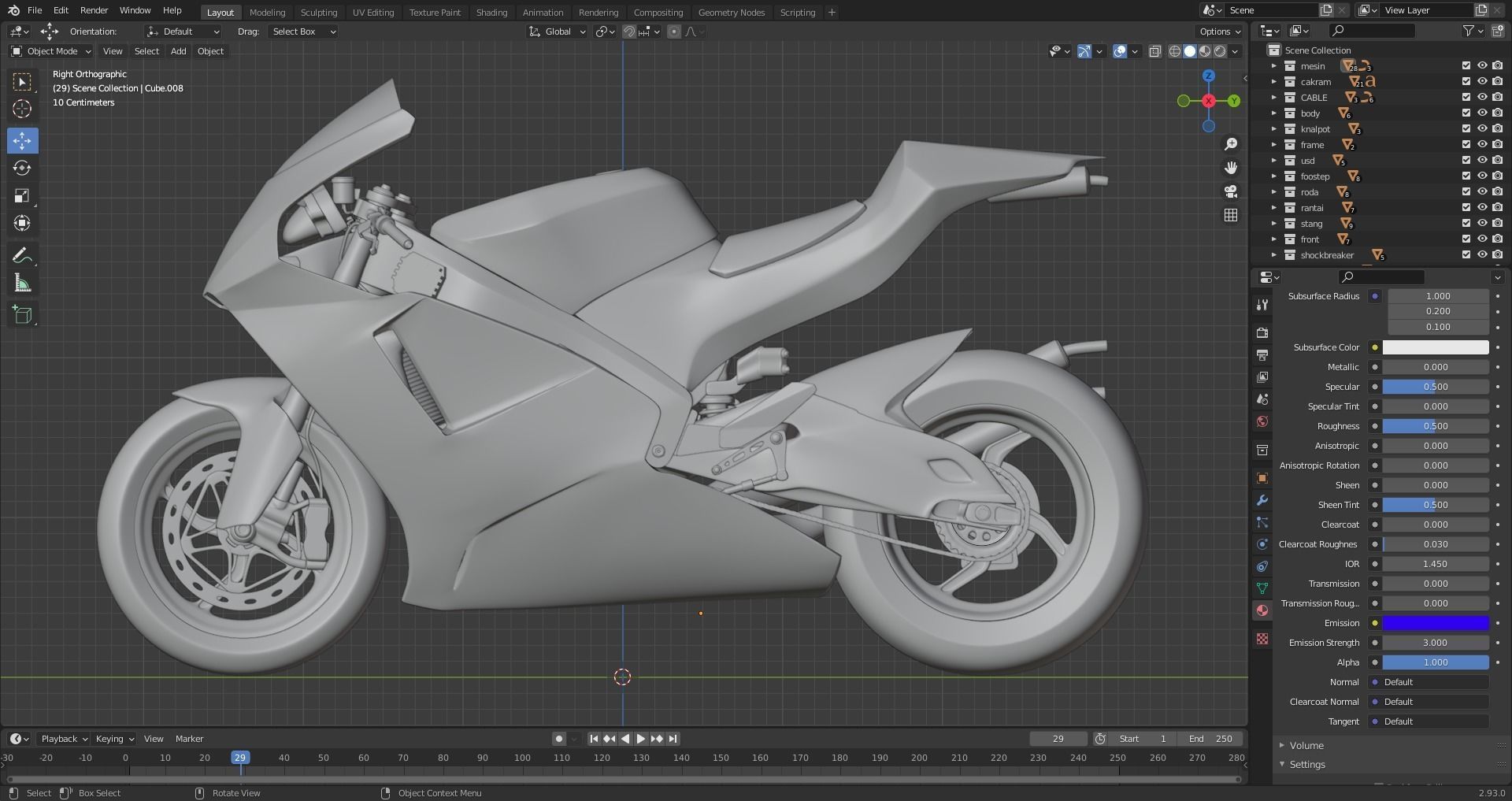Screen dimensions: 1512x801
Task: Open the Orientation Default dropdown
Action: pos(183,32)
